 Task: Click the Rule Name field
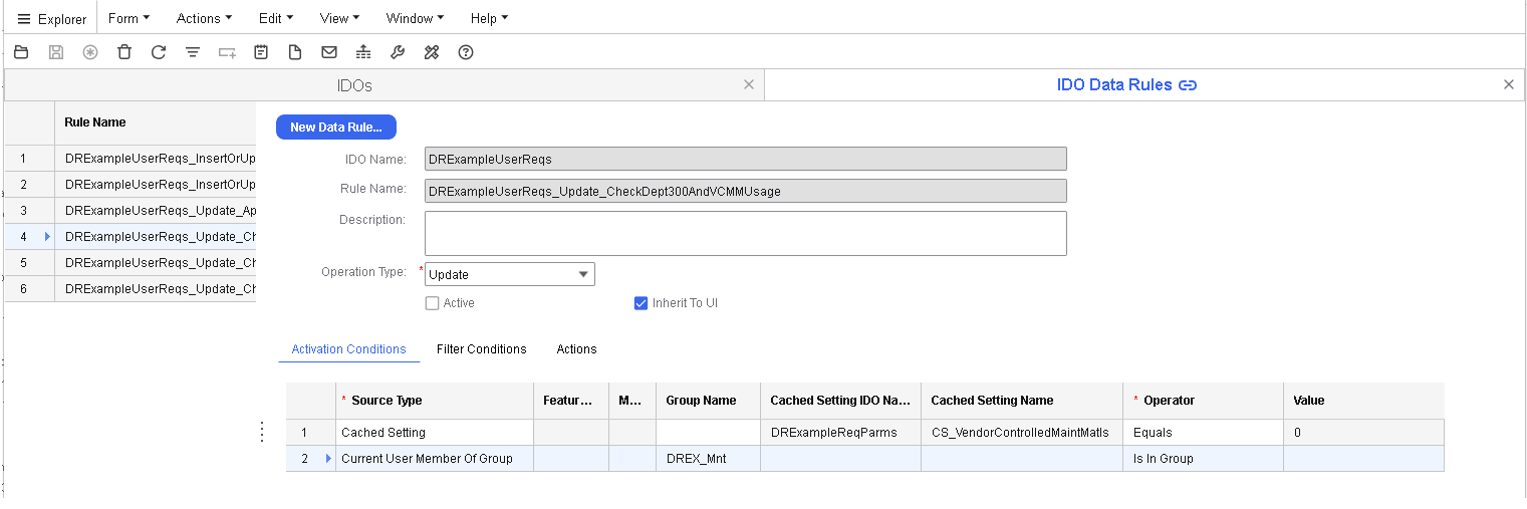746,191
